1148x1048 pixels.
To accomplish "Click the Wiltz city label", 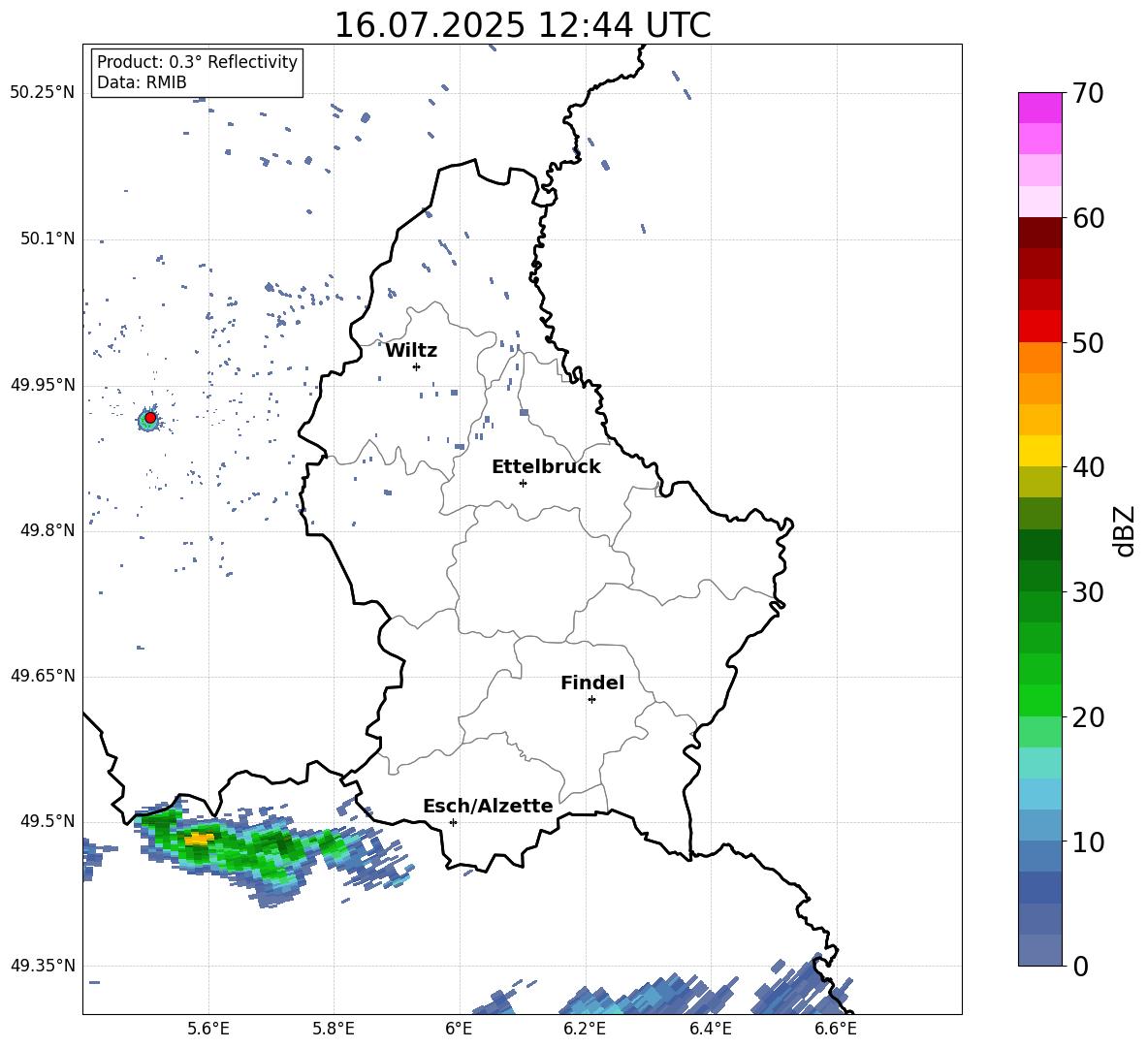I will tap(411, 351).
